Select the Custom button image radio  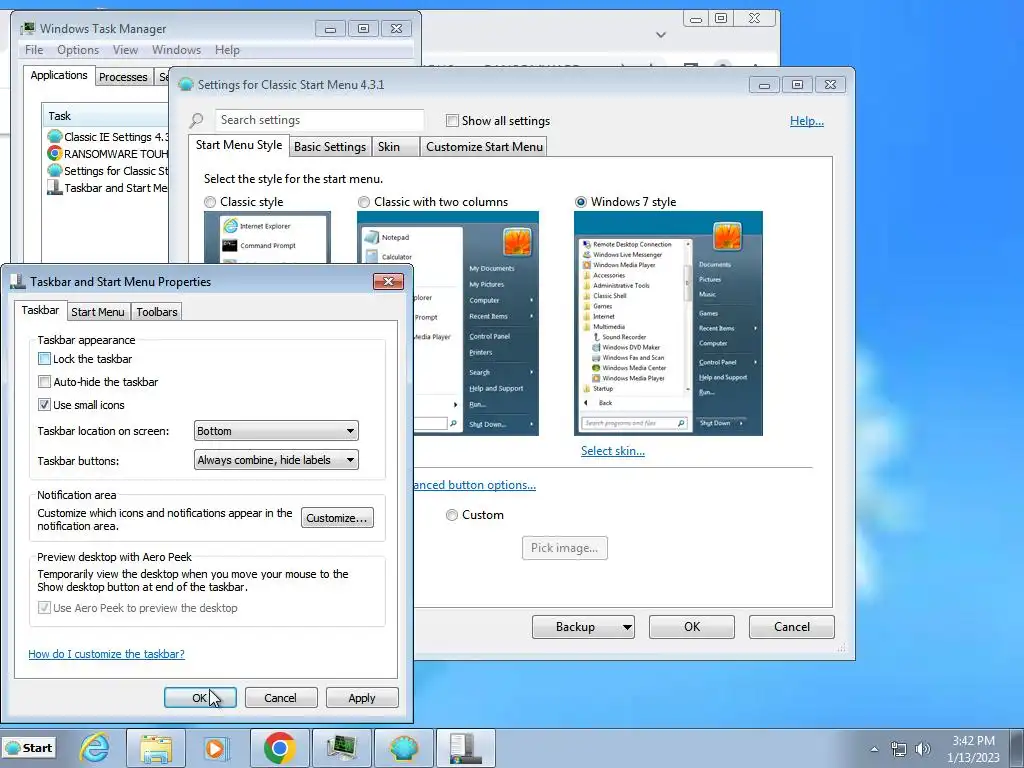(x=452, y=515)
